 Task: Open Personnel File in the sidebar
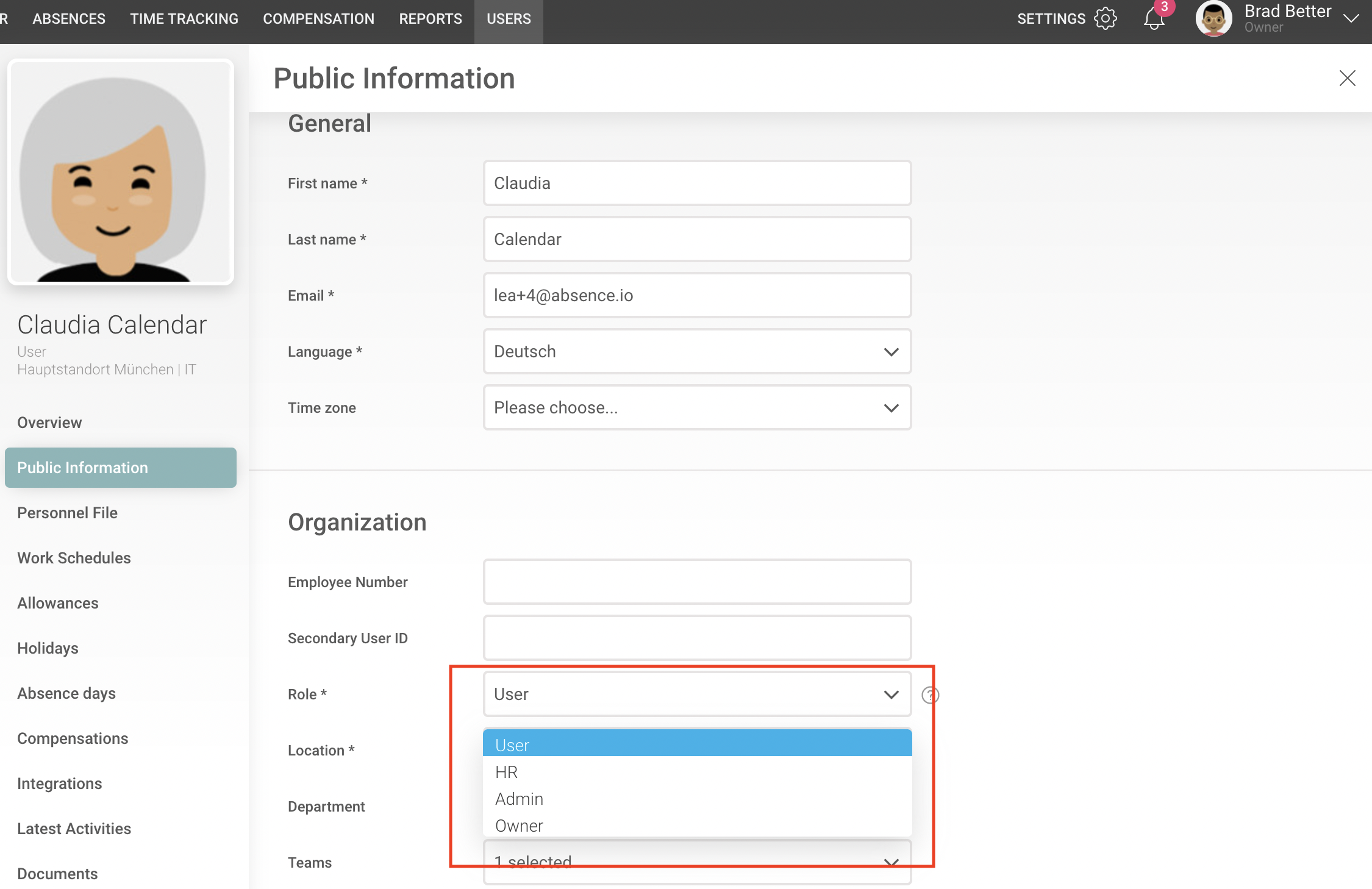(68, 513)
